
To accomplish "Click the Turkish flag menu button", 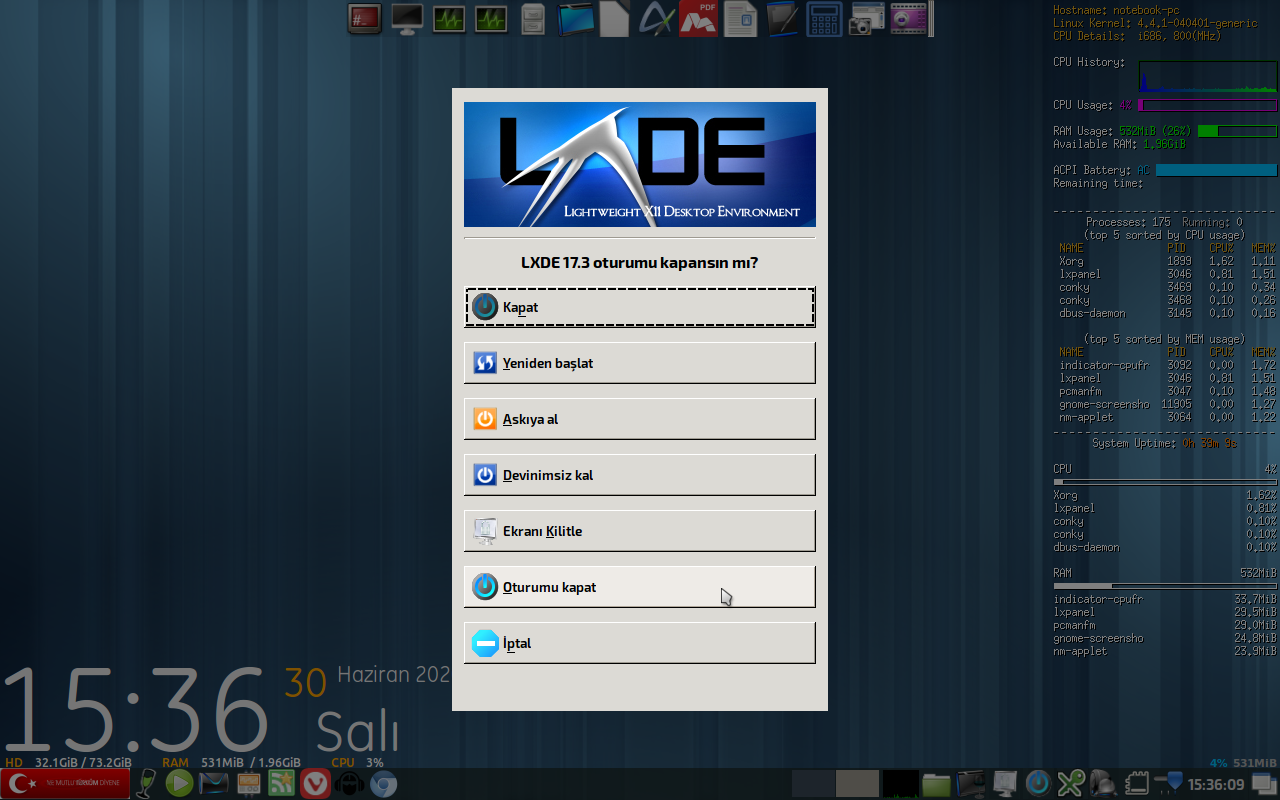I will (66, 784).
